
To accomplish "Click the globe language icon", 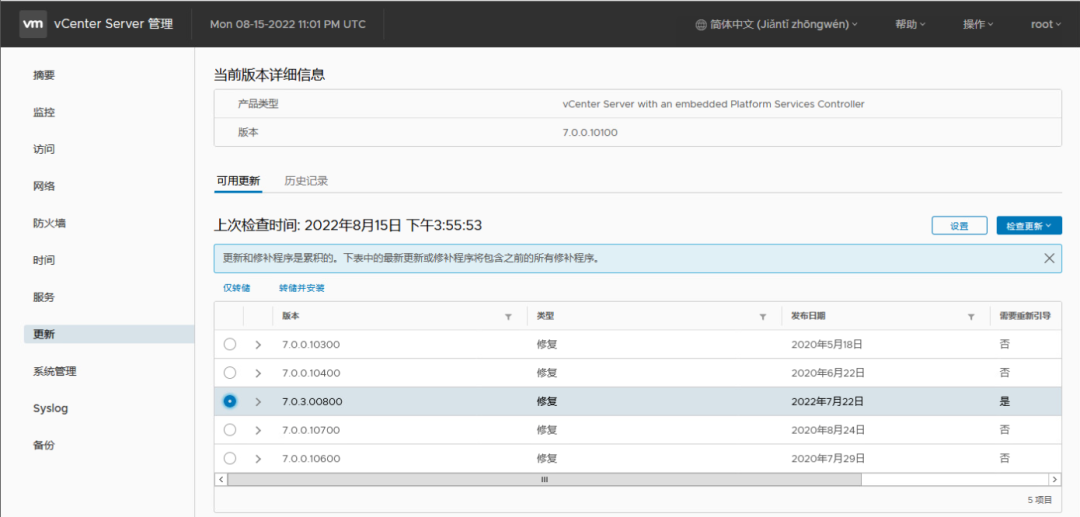I will [700, 24].
